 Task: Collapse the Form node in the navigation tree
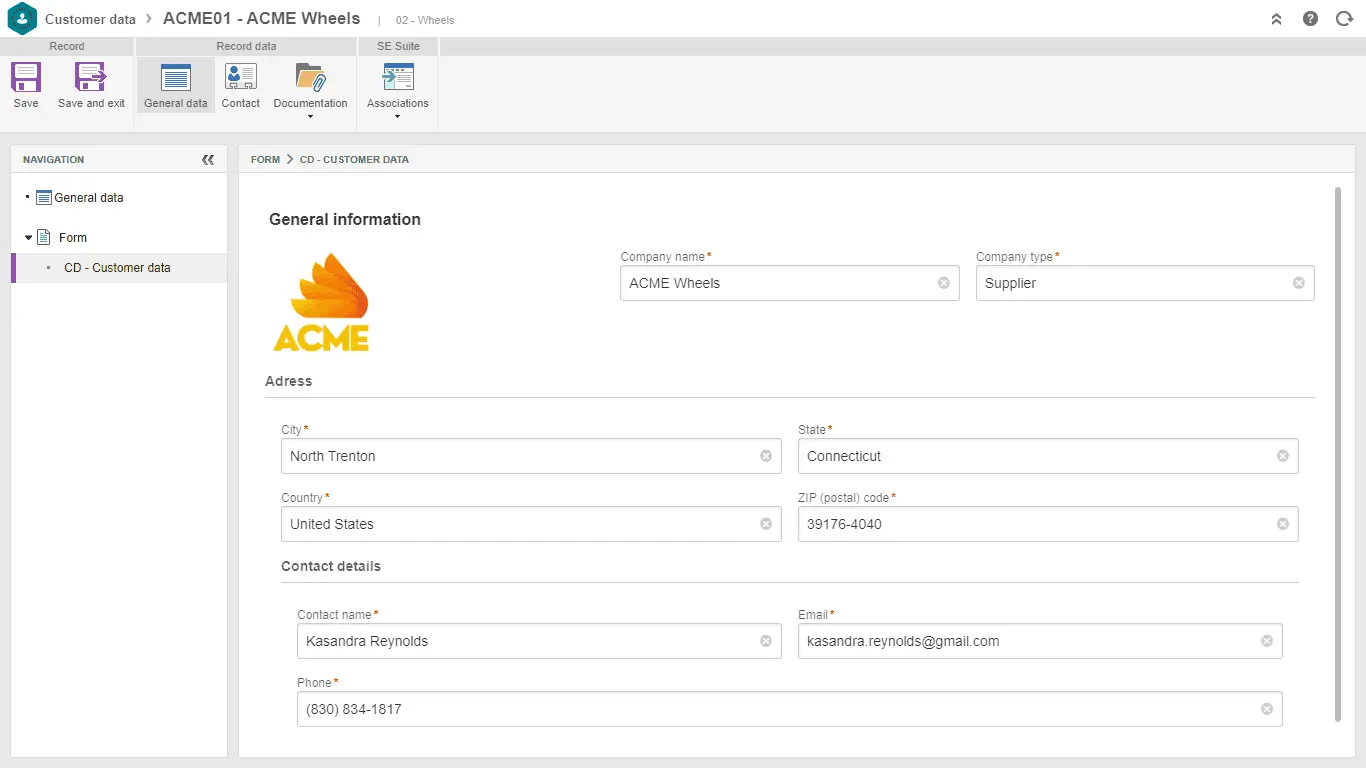(x=27, y=237)
